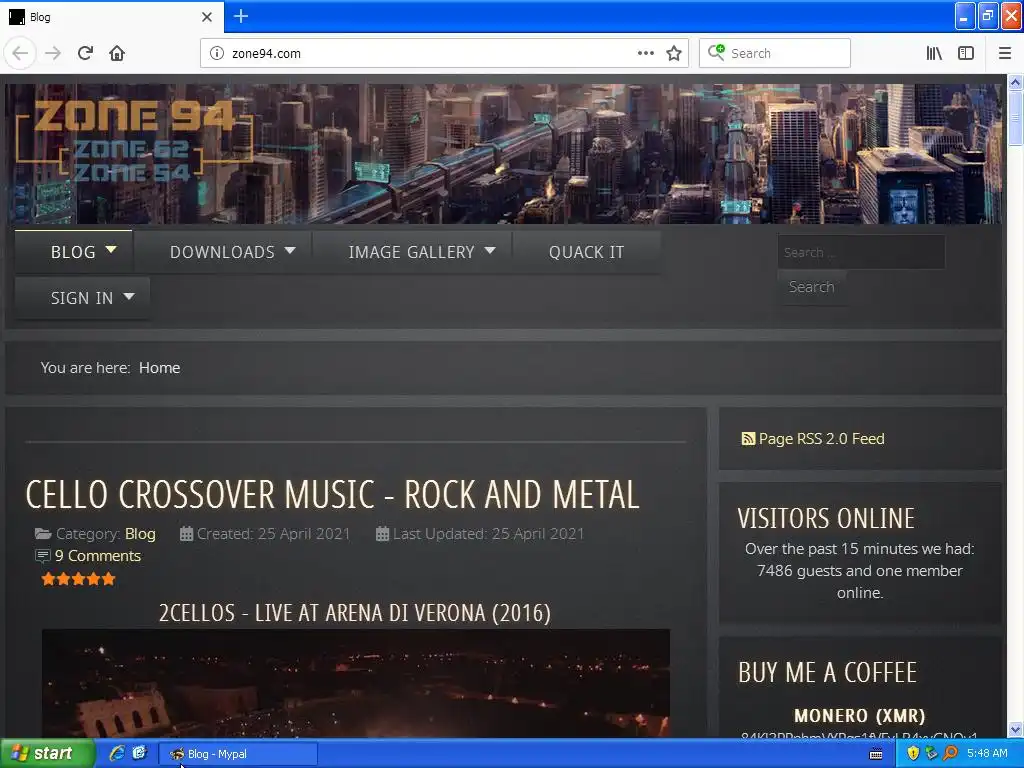Viewport: 1024px width, 768px height.
Task: Click the MONERO (XMR) label
Action: click(x=859, y=716)
